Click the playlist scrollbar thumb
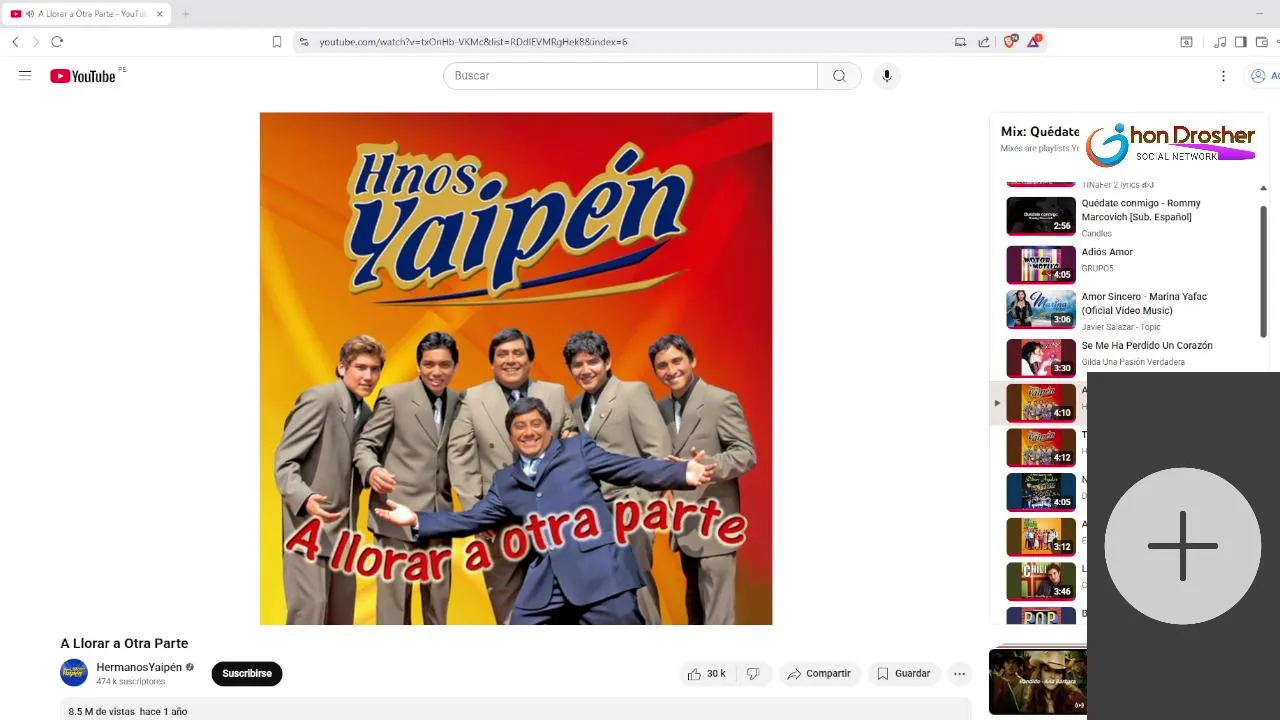1280x720 pixels. click(1263, 272)
